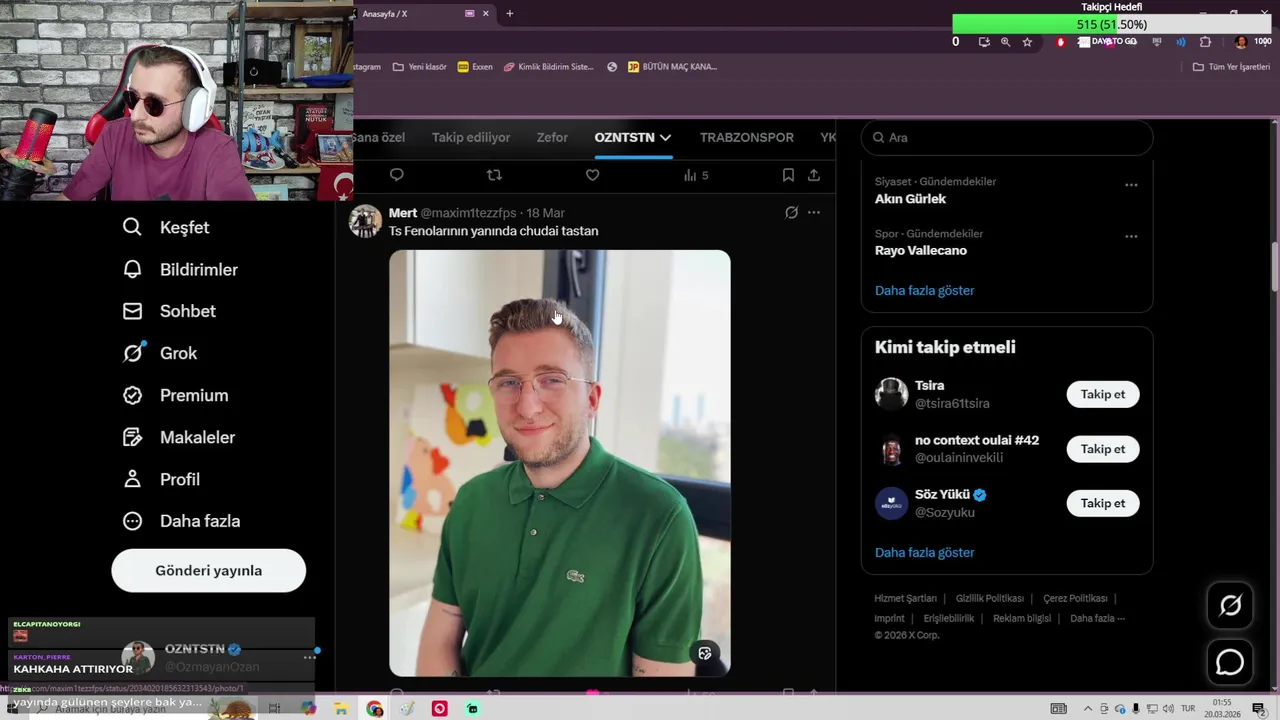Open the Hizmet Şartları link

pyautogui.click(x=905, y=598)
